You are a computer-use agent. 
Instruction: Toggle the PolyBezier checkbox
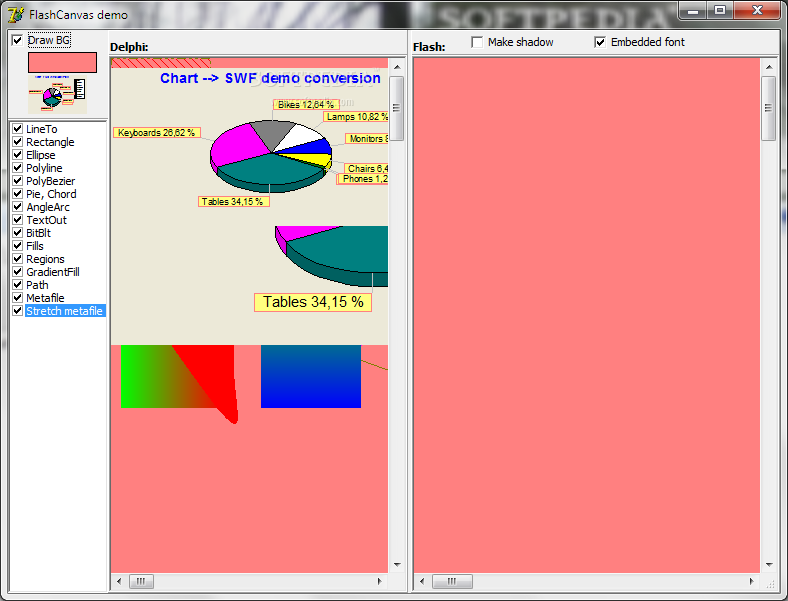(x=18, y=181)
